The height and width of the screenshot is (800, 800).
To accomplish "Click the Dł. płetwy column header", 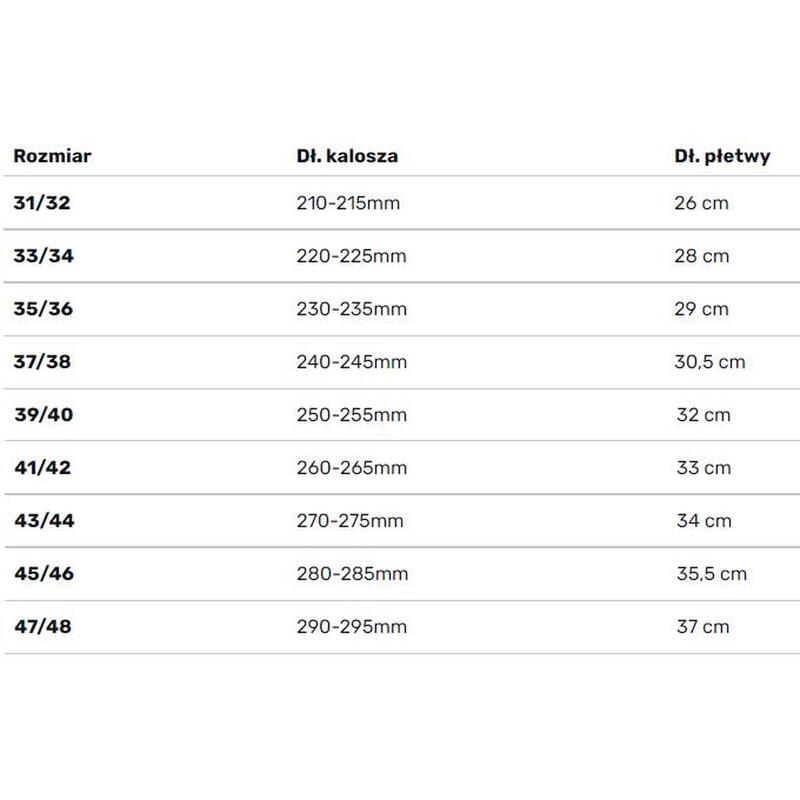I will pos(722,157).
